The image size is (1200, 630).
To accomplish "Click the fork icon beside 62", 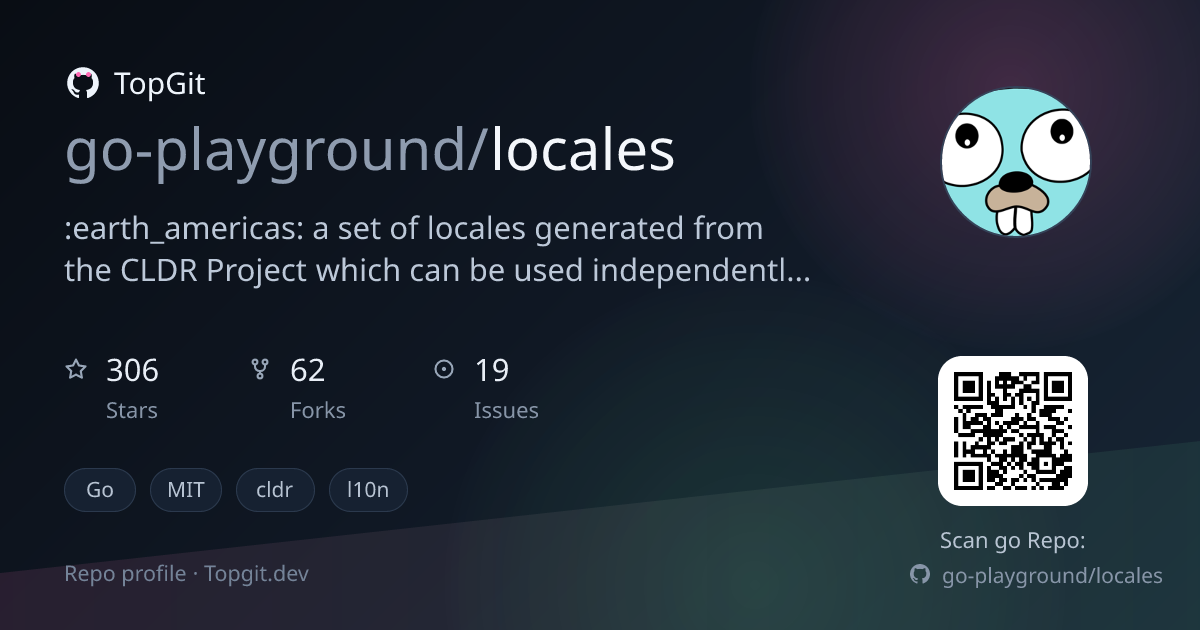I will [260, 370].
